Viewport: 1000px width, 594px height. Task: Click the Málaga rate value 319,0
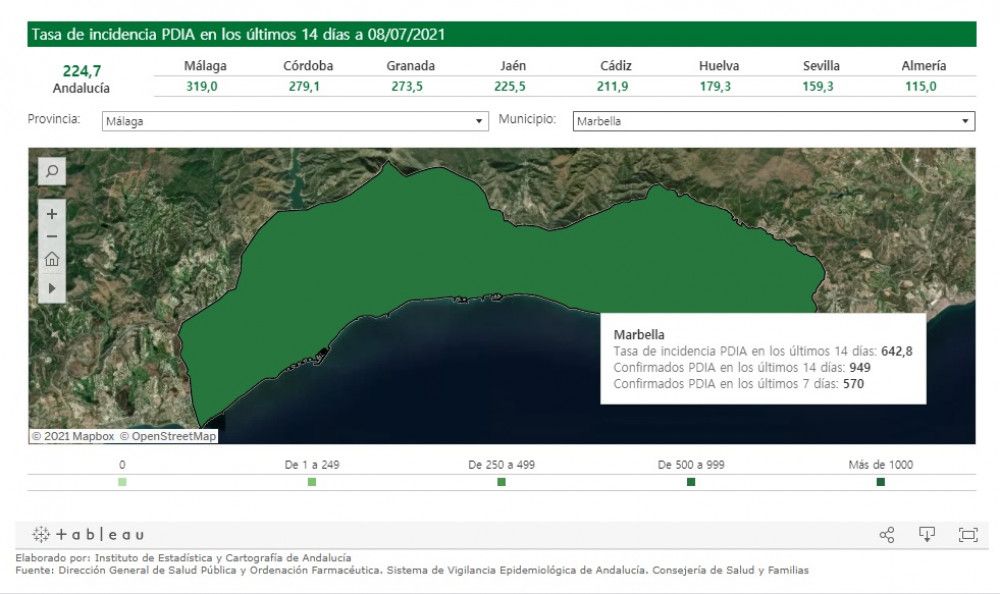[202, 86]
